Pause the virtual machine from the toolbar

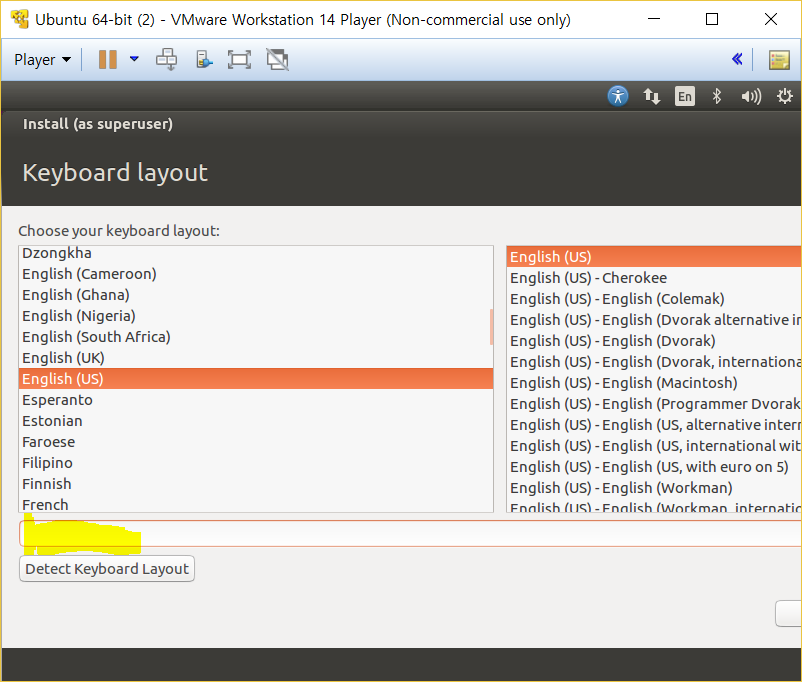pos(108,60)
